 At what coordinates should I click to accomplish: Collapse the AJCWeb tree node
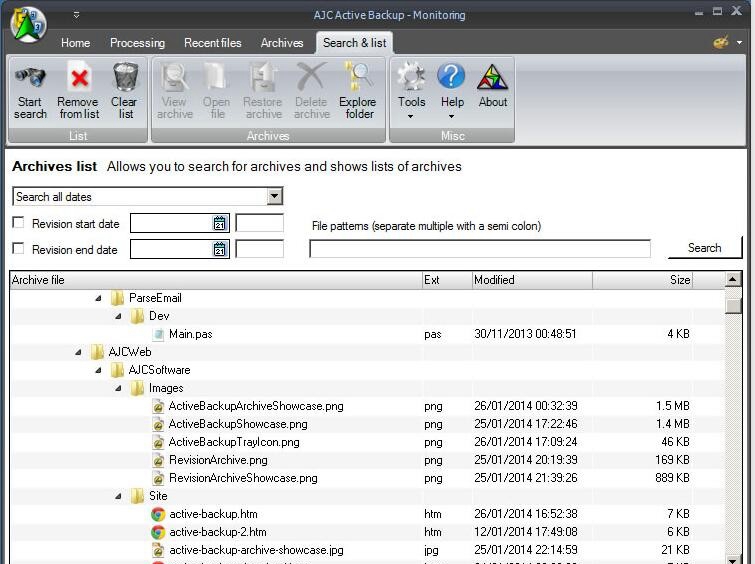(78, 353)
